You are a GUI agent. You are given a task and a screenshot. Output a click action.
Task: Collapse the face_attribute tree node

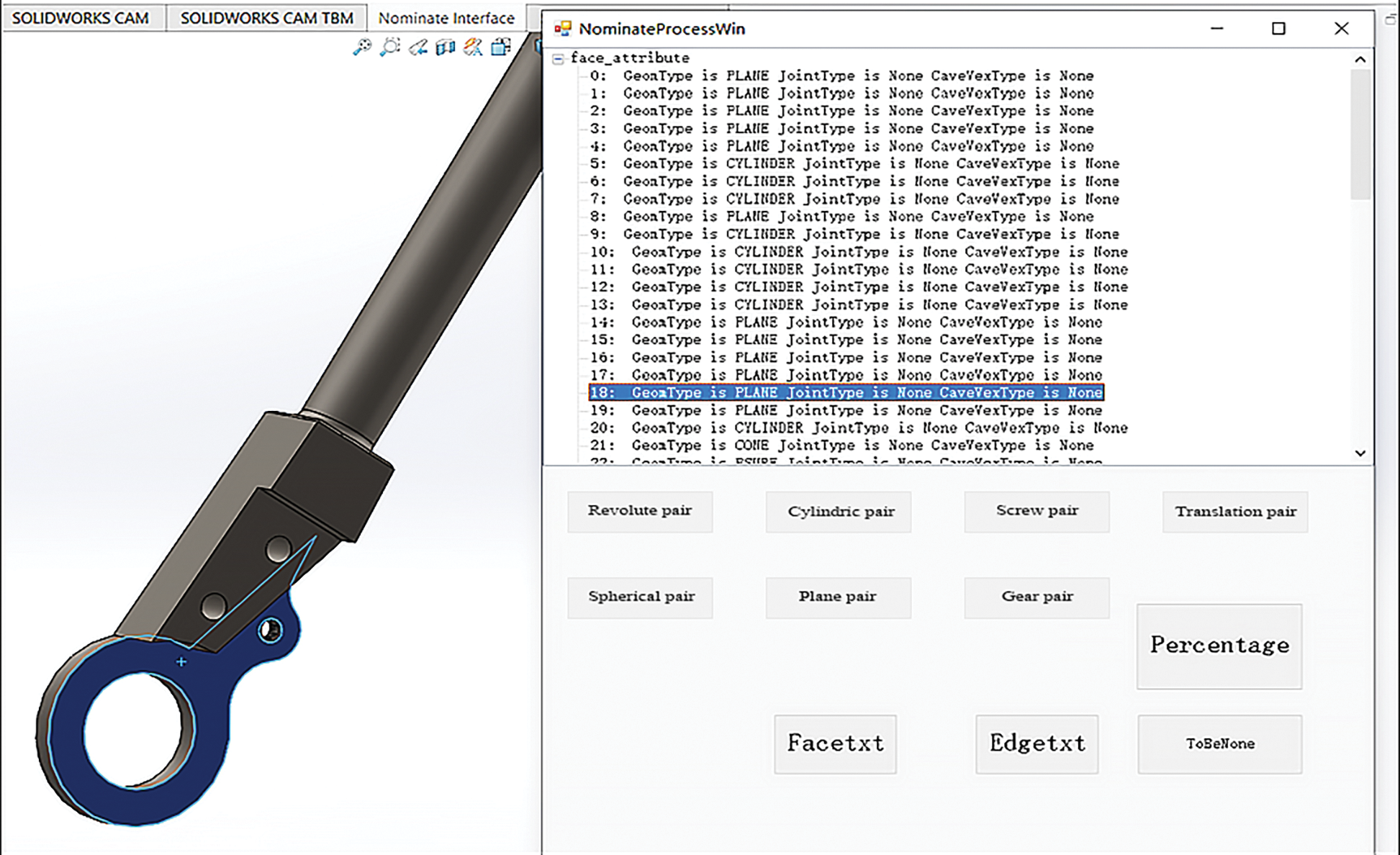(559, 59)
